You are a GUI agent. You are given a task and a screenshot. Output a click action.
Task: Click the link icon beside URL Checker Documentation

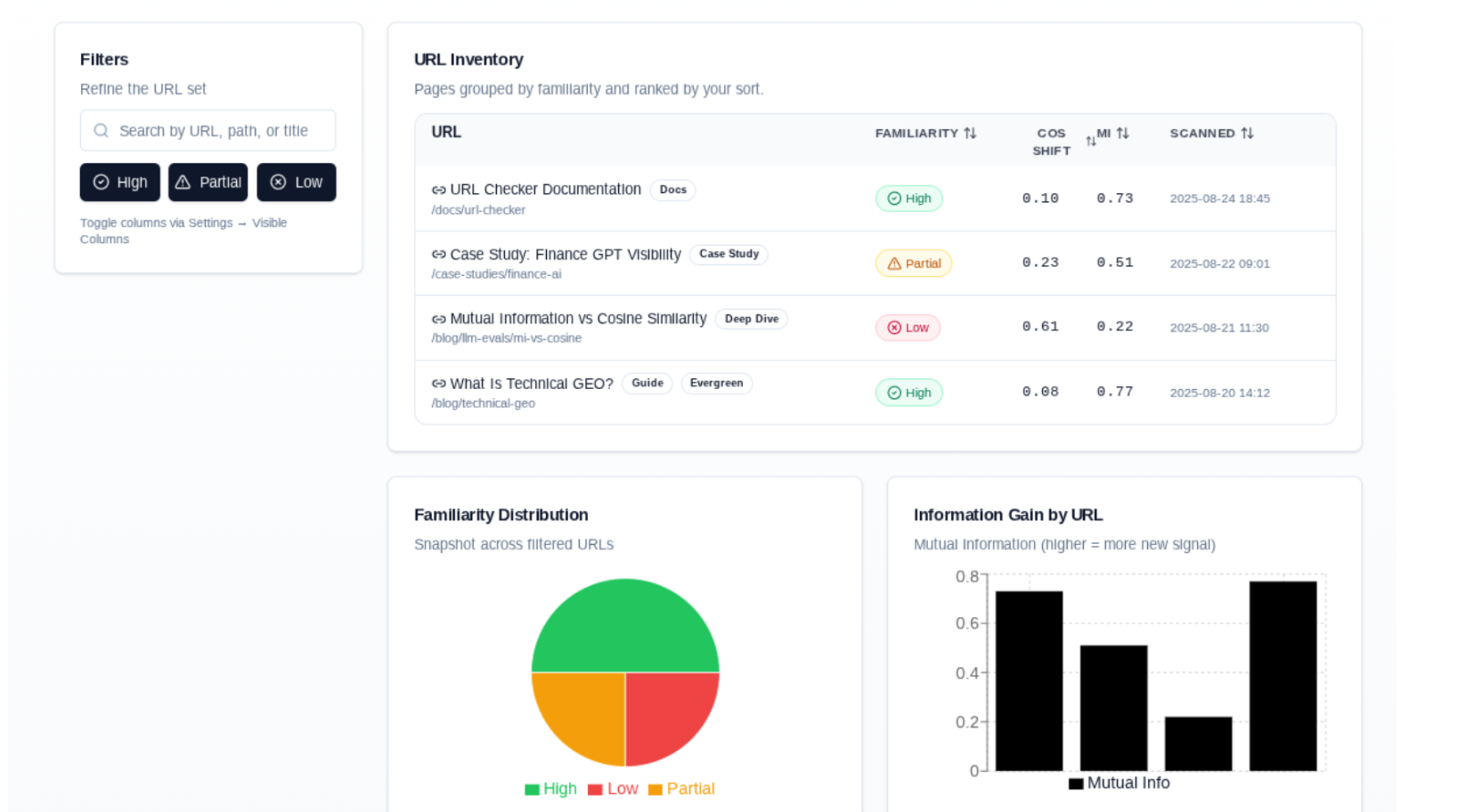click(x=438, y=190)
